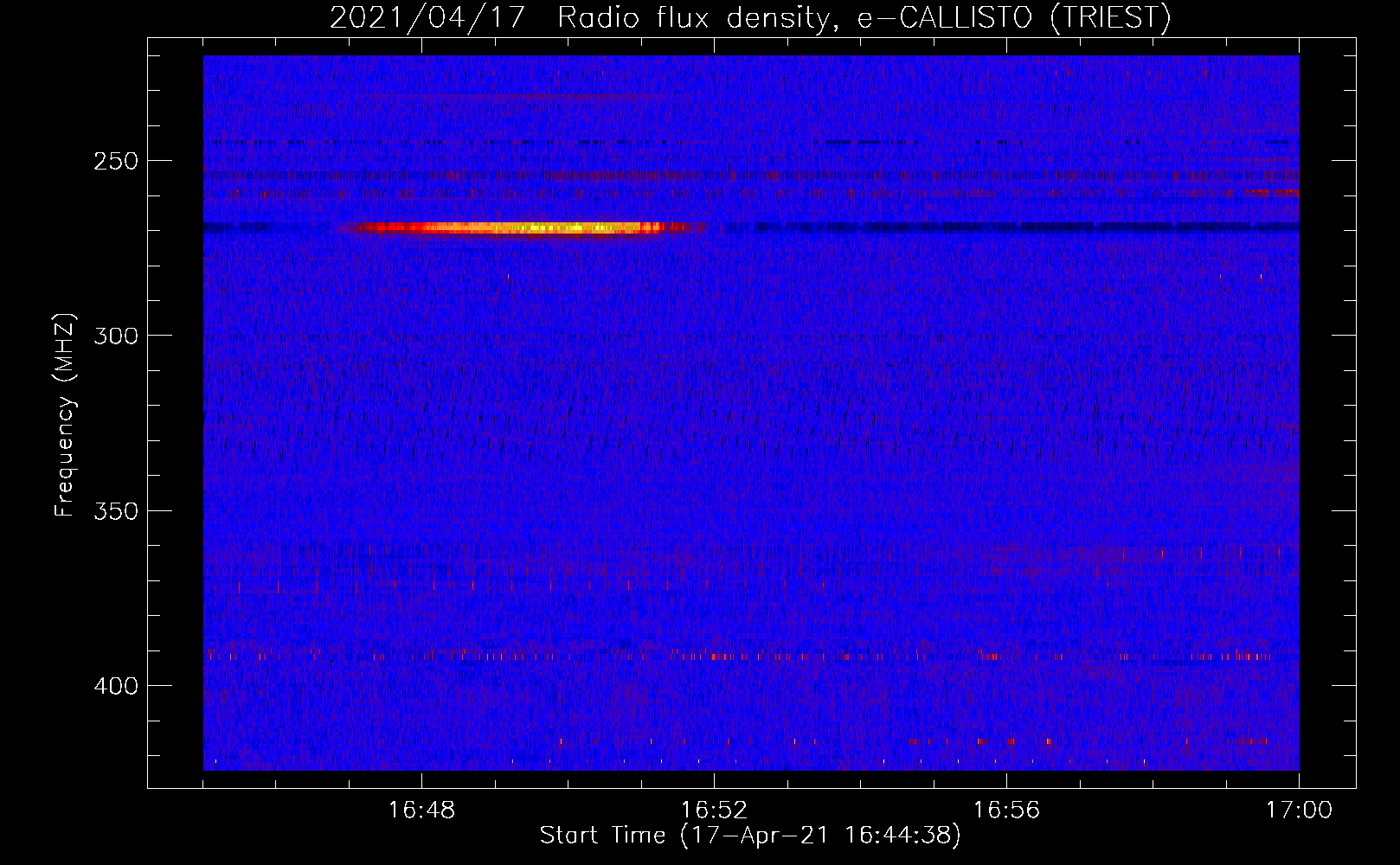Click the 16:52 time tick label
This screenshot has height=865, width=1400.
click(x=714, y=811)
